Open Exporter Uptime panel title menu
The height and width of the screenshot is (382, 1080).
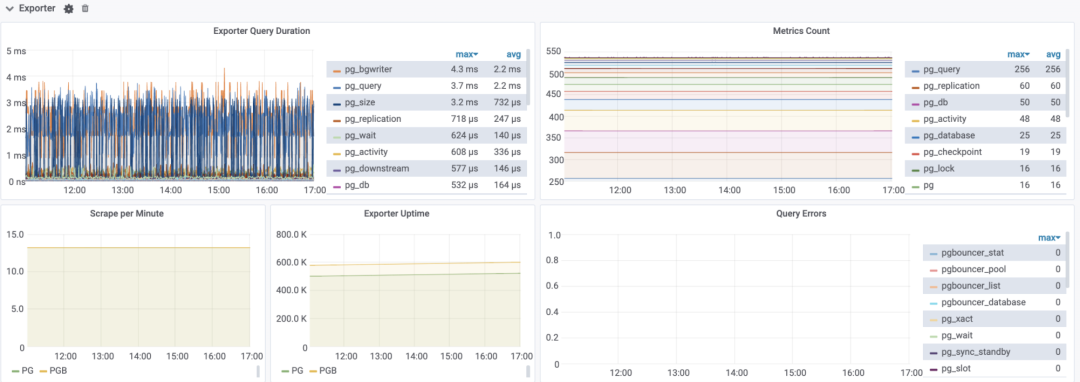coord(397,213)
